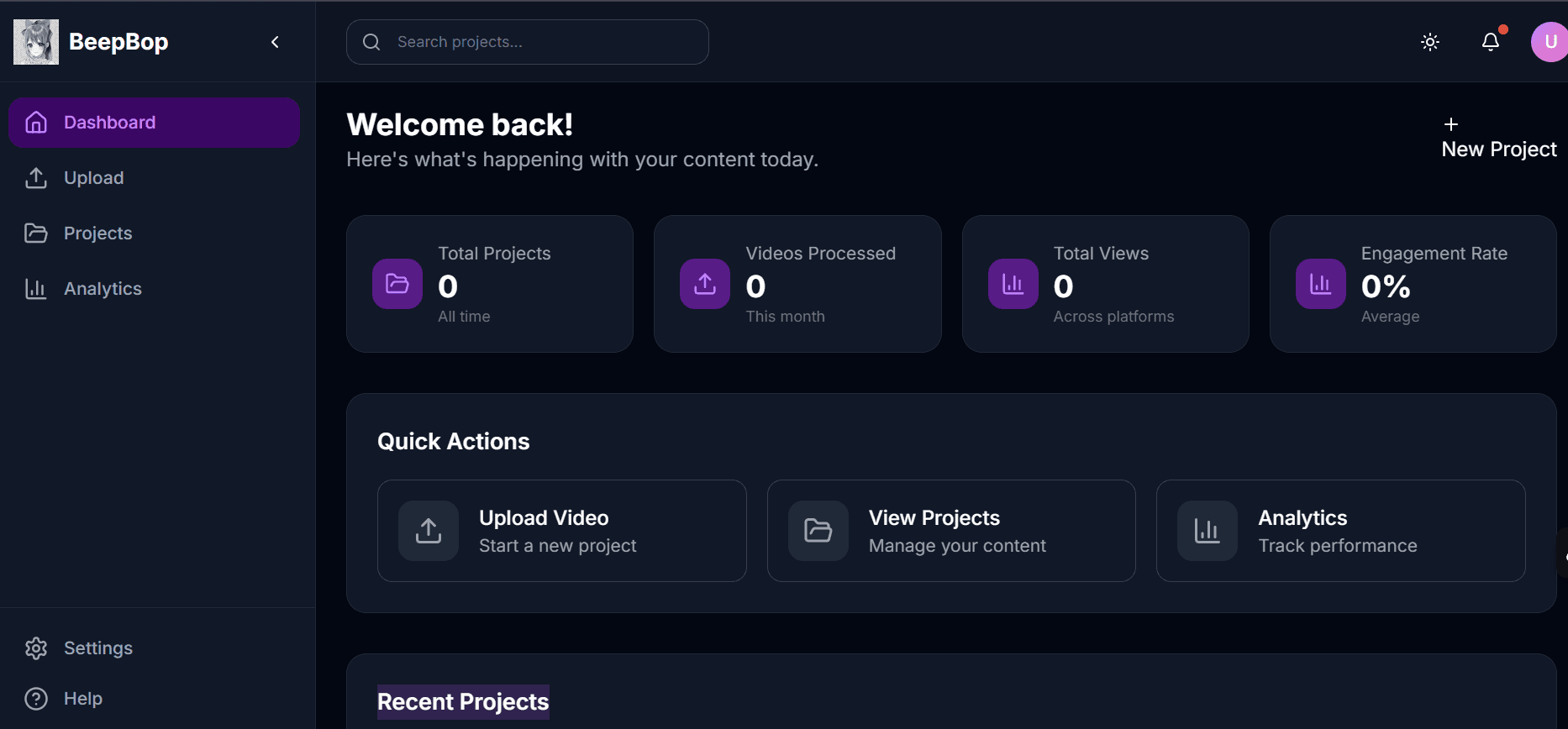The image size is (1568, 729).
Task: Click the 'Total Views' card title
Action: pos(1102,254)
